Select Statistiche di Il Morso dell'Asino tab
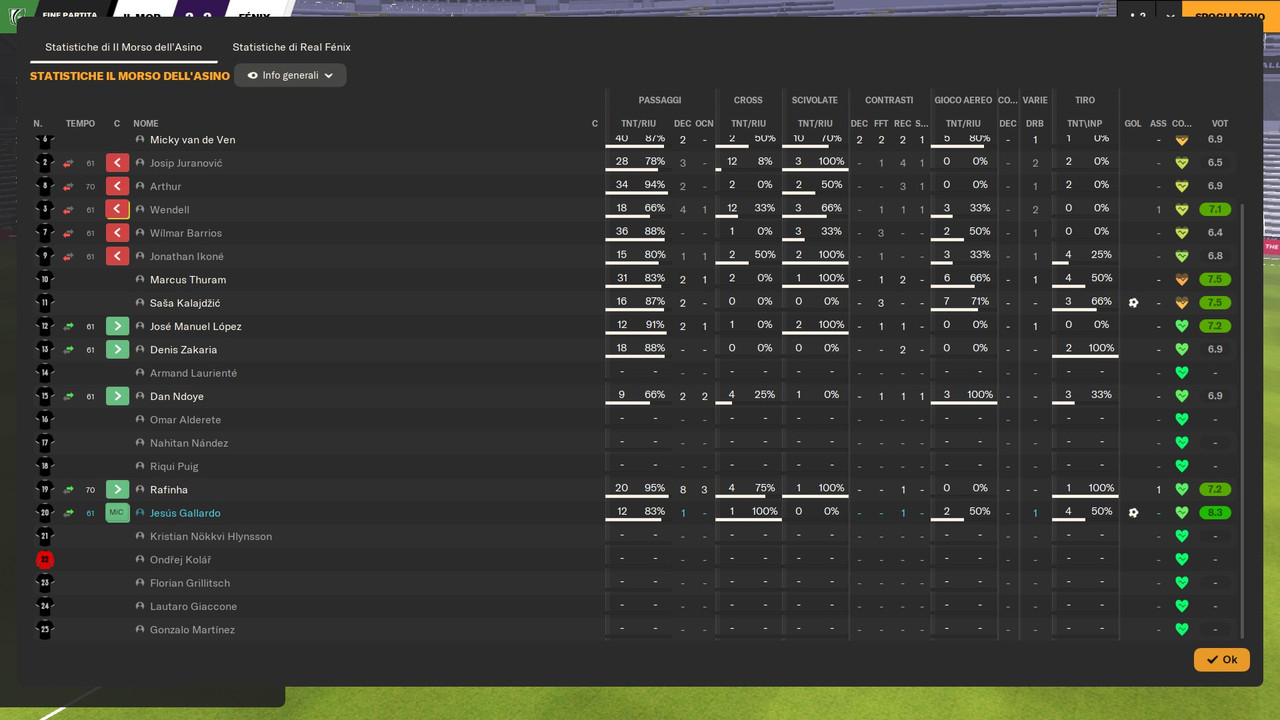The height and width of the screenshot is (720, 1280). [123, 47]
